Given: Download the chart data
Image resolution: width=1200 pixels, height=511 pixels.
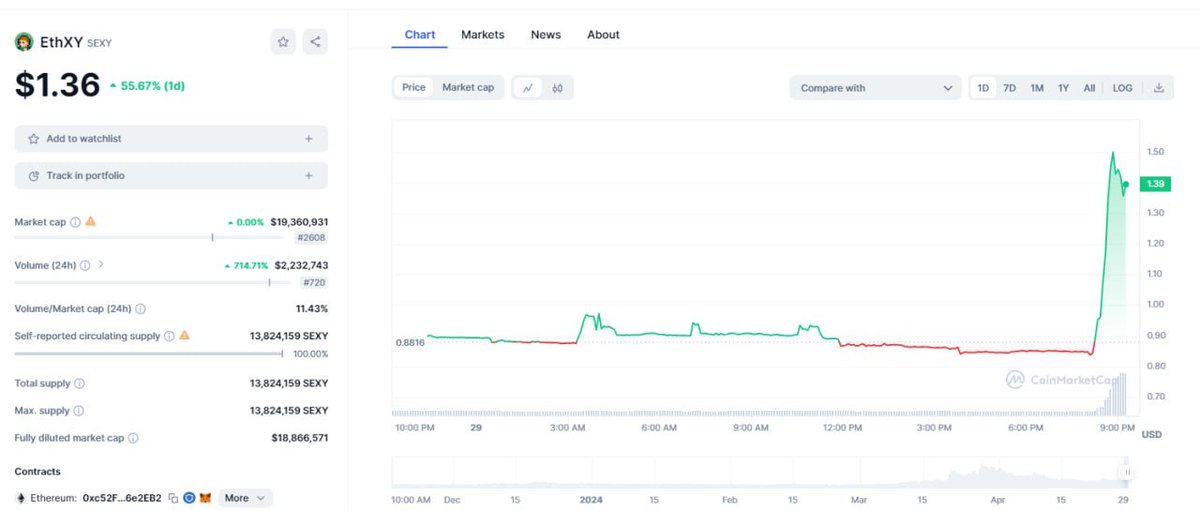Looking at the screenshot, I should tap(1159, 88).
